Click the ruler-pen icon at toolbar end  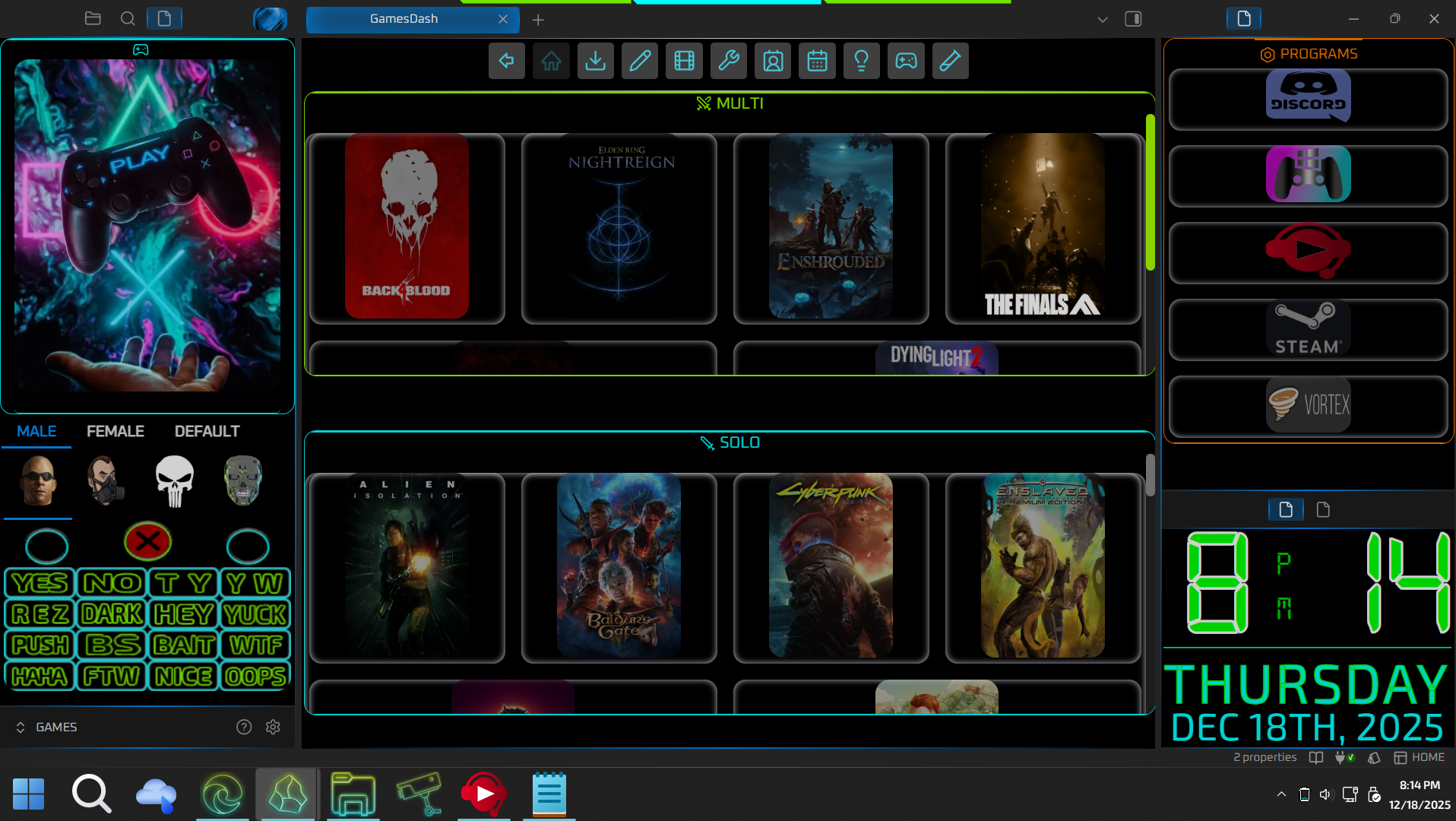pos(950,61)
